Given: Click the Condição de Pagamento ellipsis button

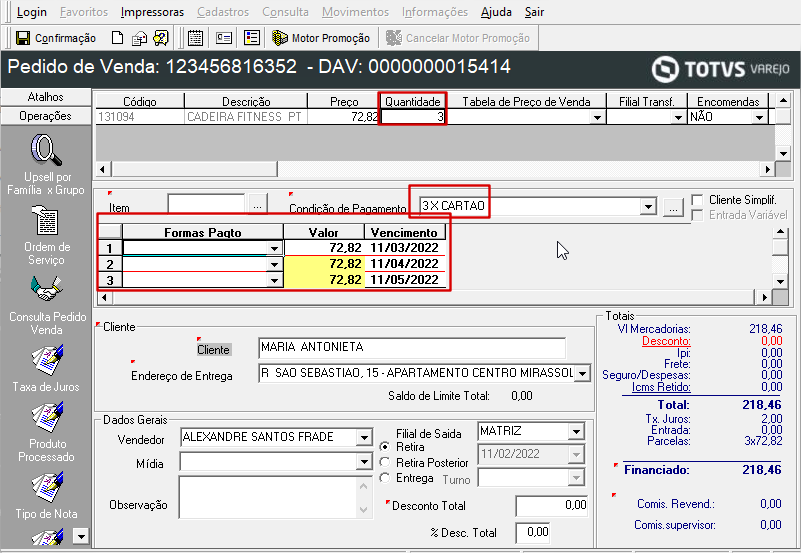Looking at the screenshot, I should pos(673,208).
